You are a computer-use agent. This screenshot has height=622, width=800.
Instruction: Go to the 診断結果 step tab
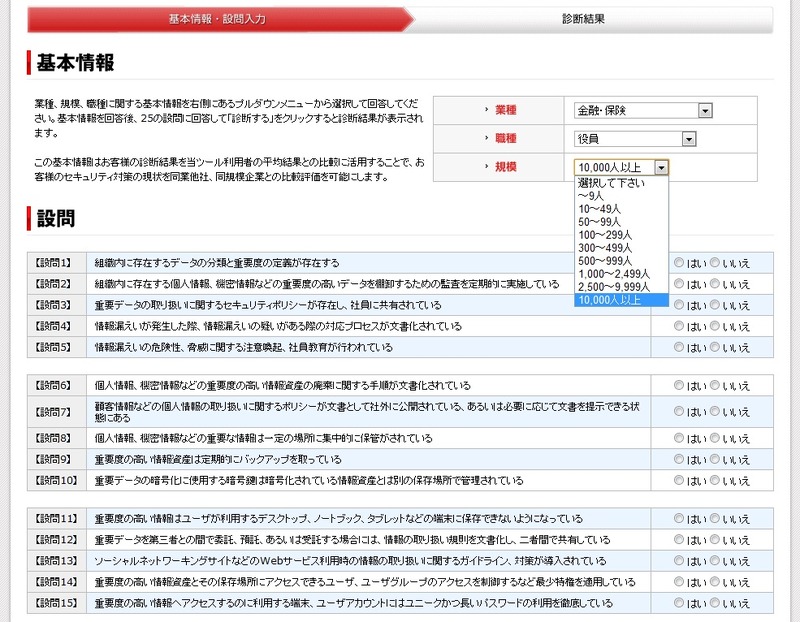[583, 18]
